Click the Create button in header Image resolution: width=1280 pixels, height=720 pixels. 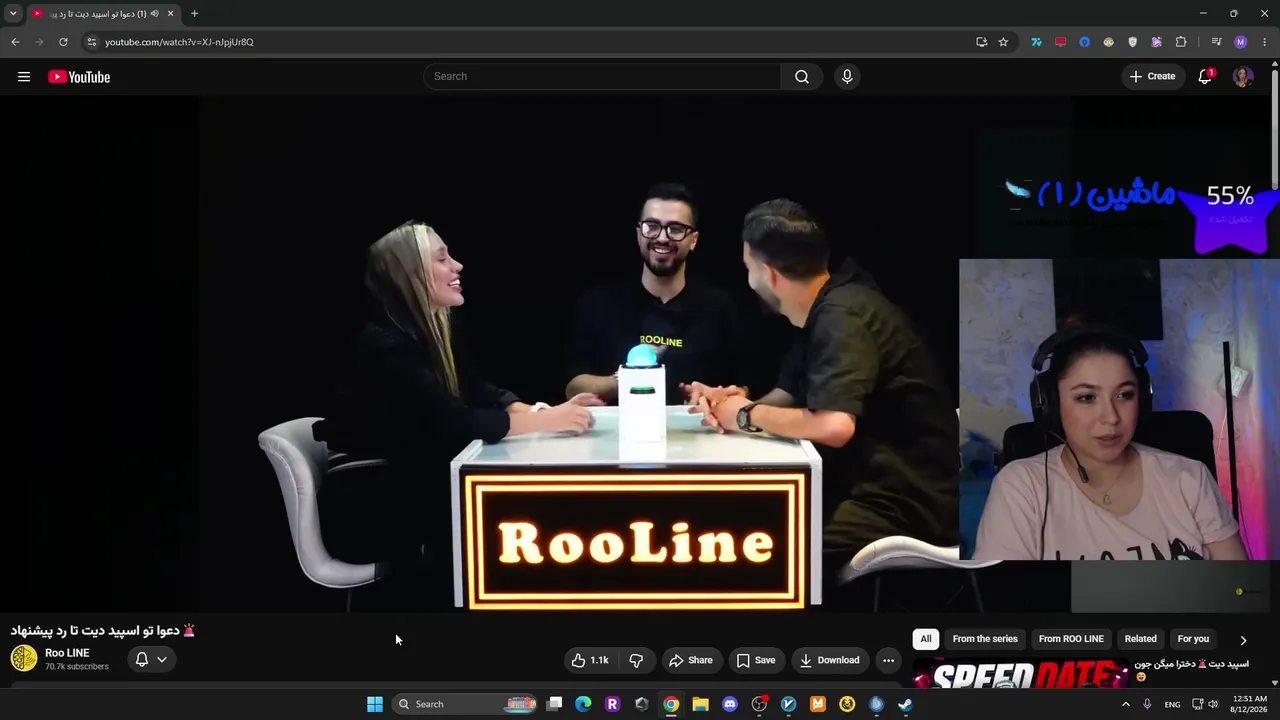(x=1153, y=77)
